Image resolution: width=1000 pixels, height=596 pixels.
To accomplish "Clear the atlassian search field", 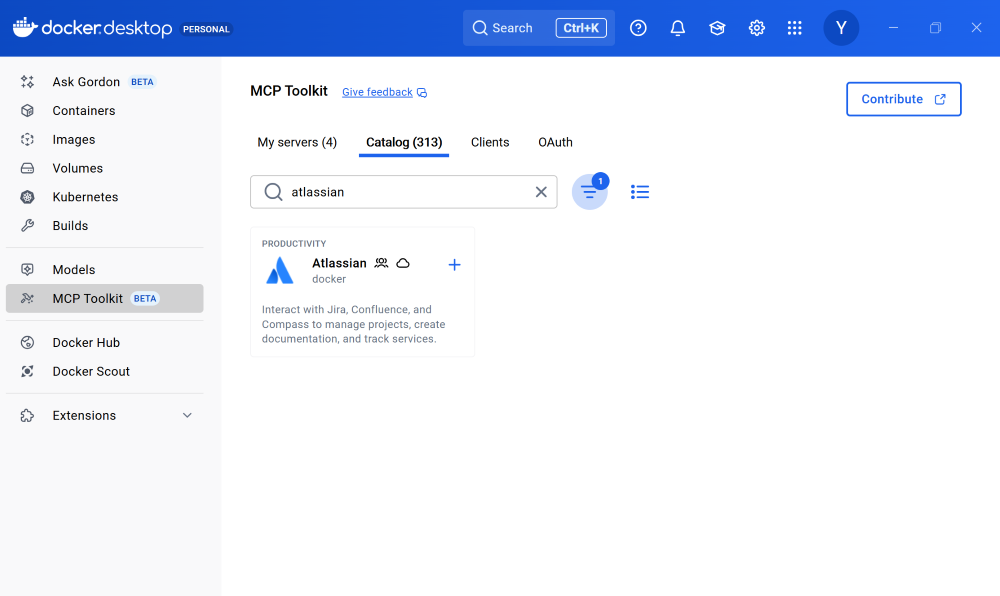I will 541,191.
